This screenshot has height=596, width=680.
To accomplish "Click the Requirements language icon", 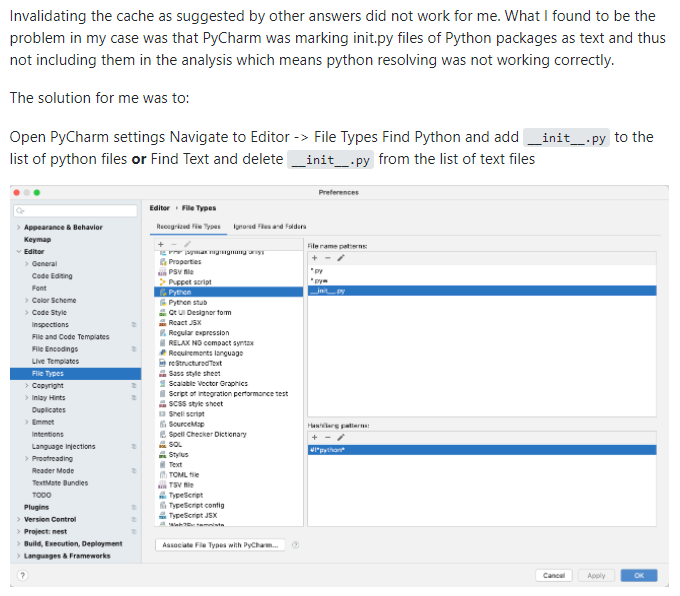I will click(x=163, y=353).
